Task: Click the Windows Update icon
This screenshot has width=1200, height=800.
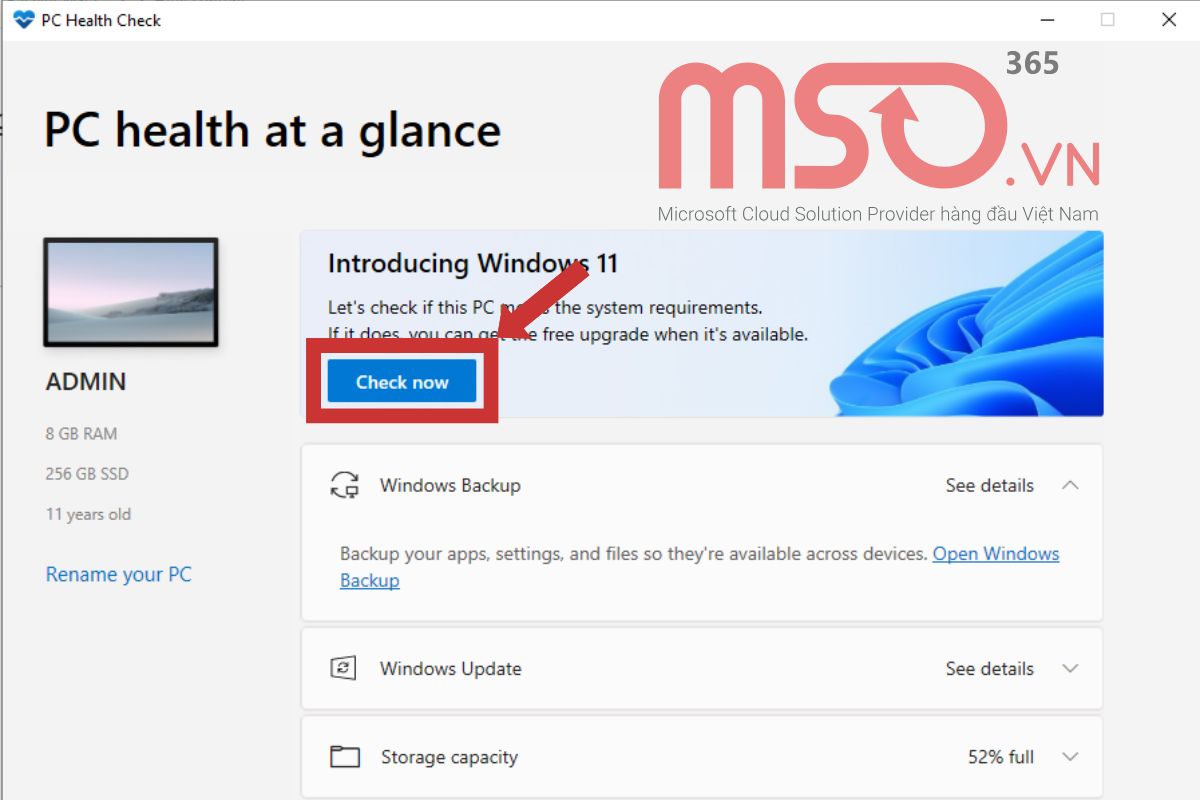Action: (344, 669)
